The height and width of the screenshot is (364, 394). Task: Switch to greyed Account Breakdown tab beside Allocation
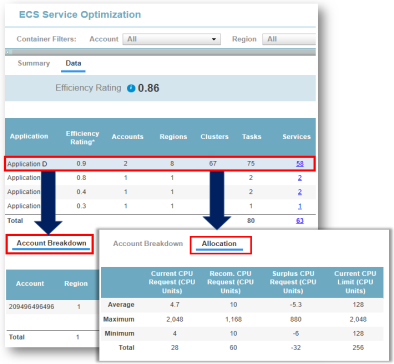[148, 244]
